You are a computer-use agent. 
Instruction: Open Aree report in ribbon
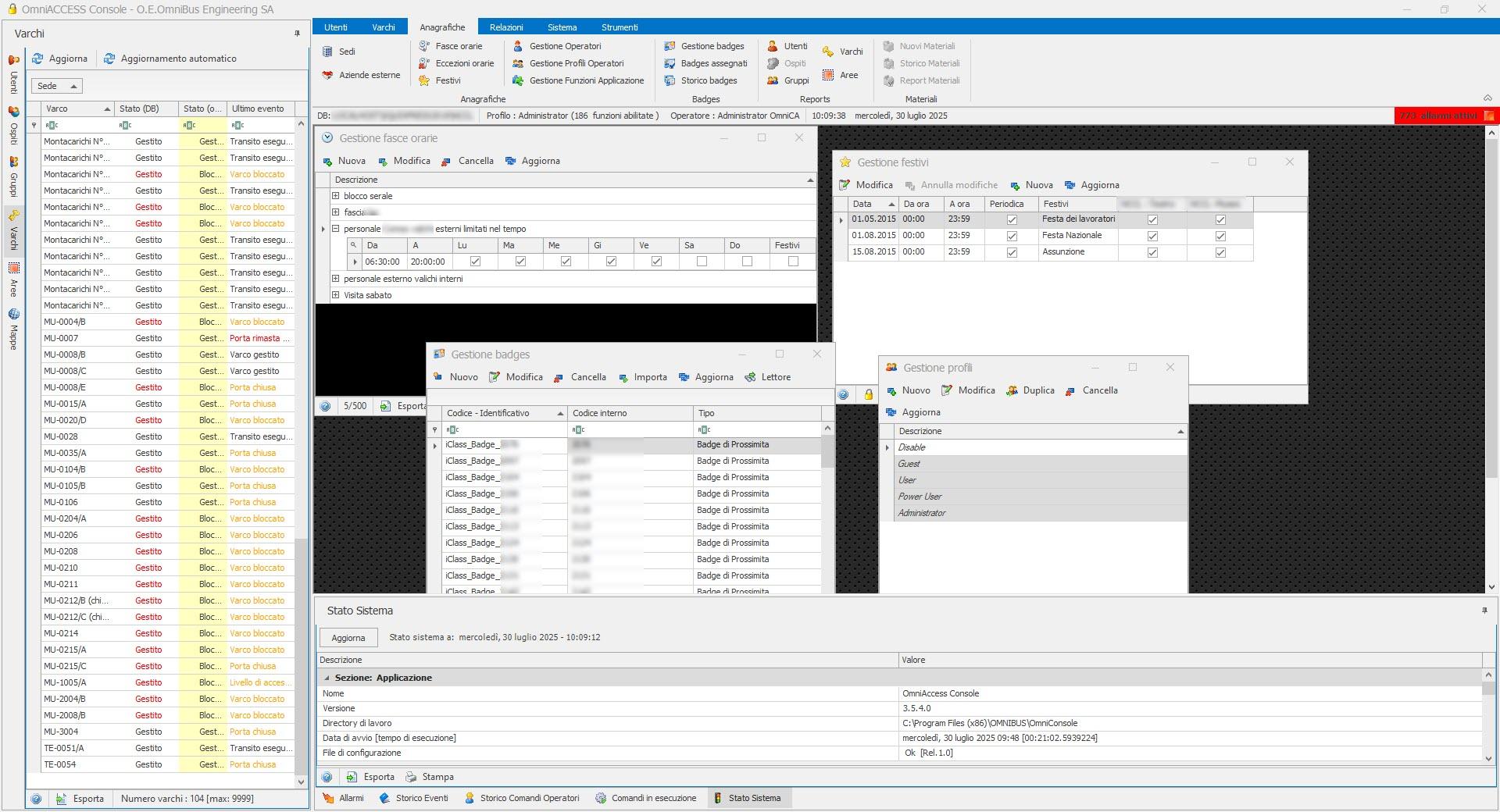pos(841,75)
